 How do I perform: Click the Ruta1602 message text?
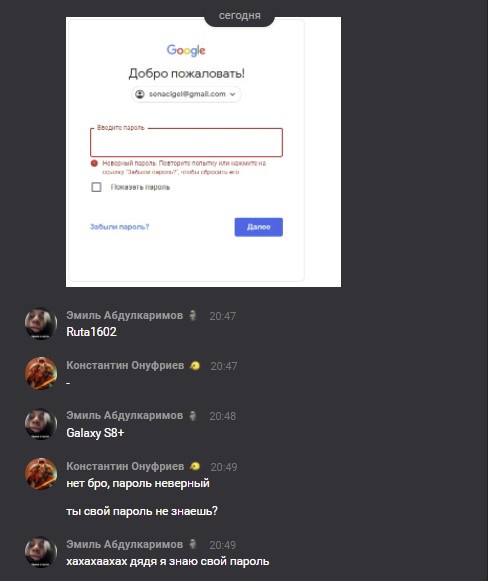(92, 332)
